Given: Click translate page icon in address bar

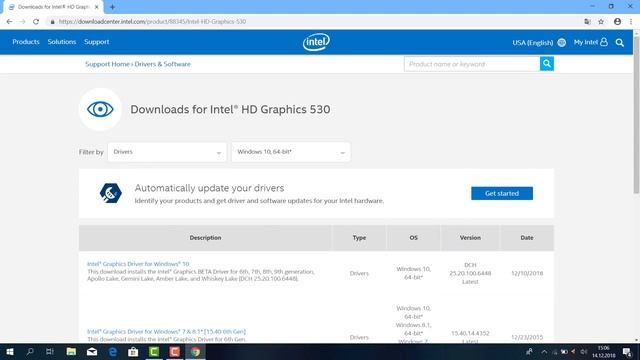Looking at the screenshot, I should [587, 22].
